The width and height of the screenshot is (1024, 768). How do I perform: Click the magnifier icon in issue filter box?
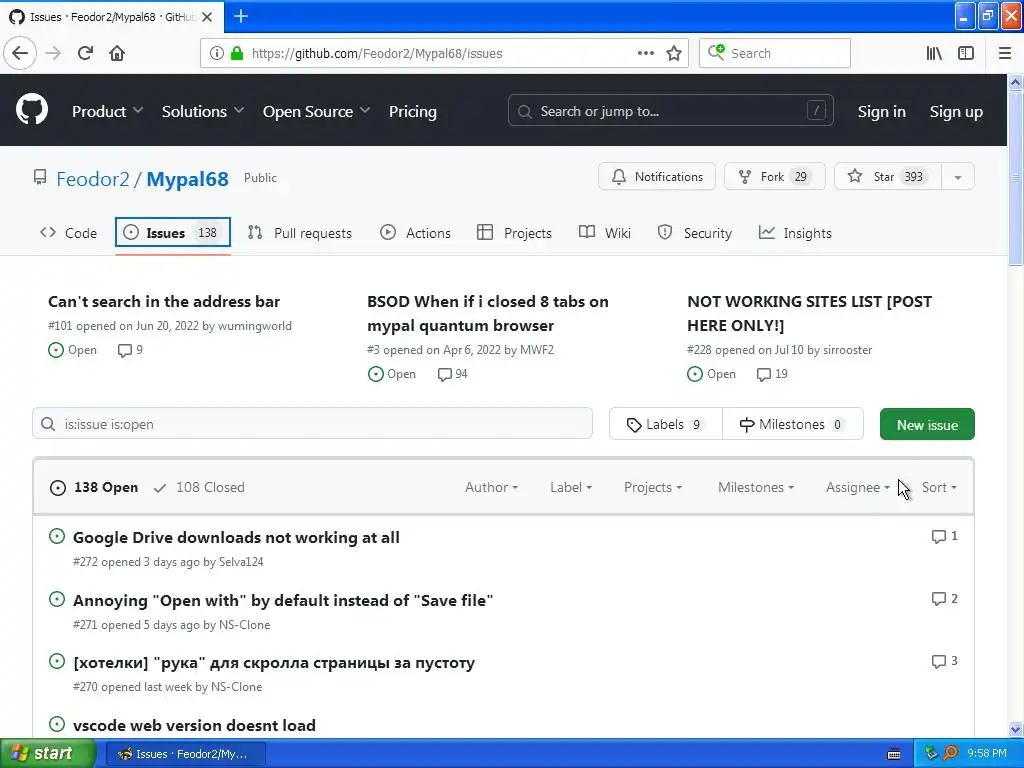(48, 424)
